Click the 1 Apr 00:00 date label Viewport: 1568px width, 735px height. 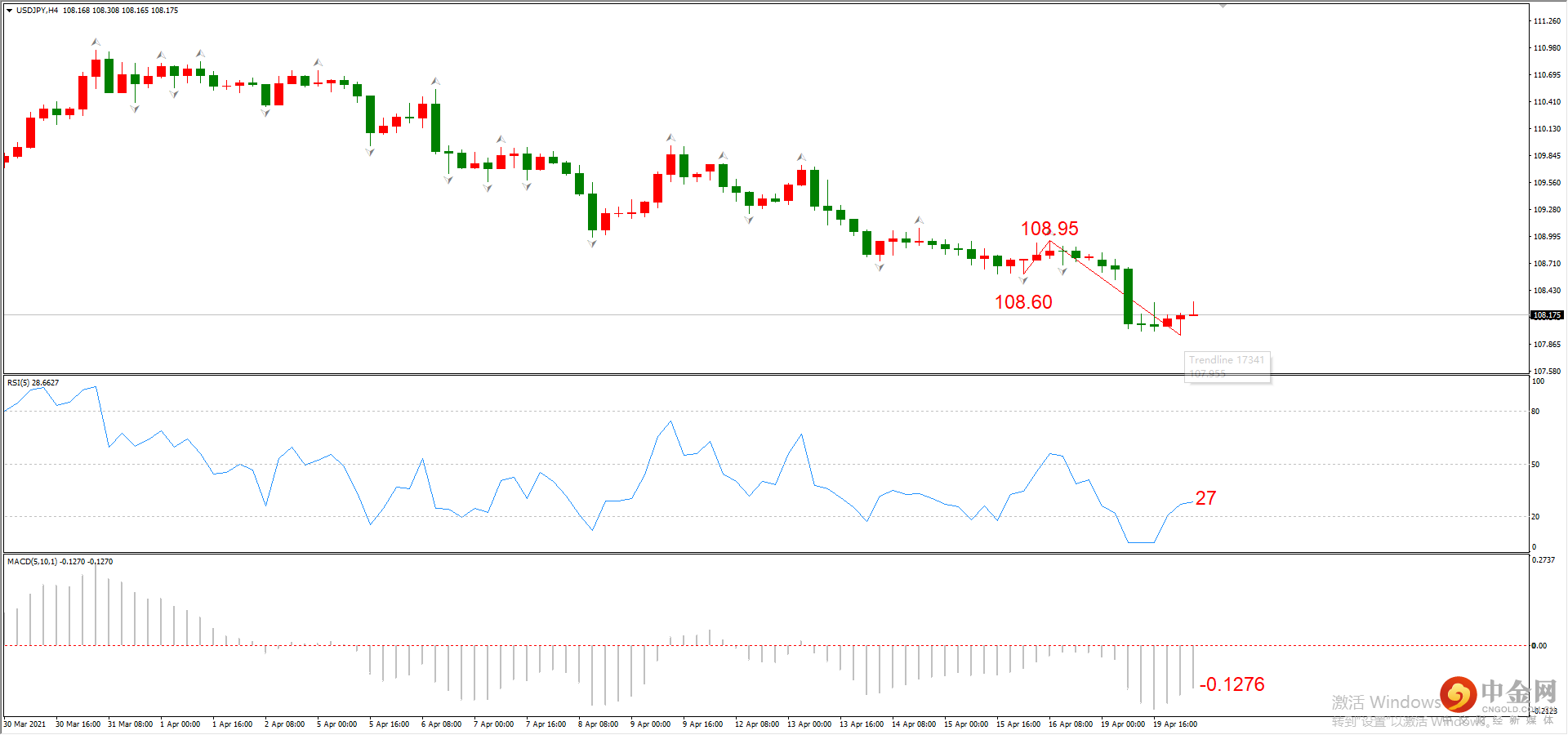pyautogui.click(x=180, y=724)
